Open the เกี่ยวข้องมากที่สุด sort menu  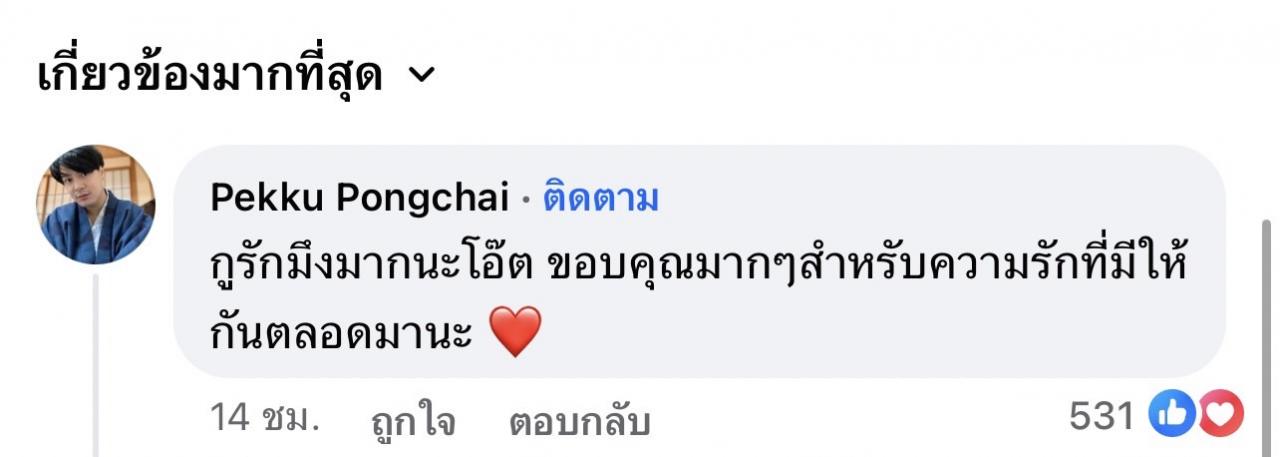(x=237, y=76)
